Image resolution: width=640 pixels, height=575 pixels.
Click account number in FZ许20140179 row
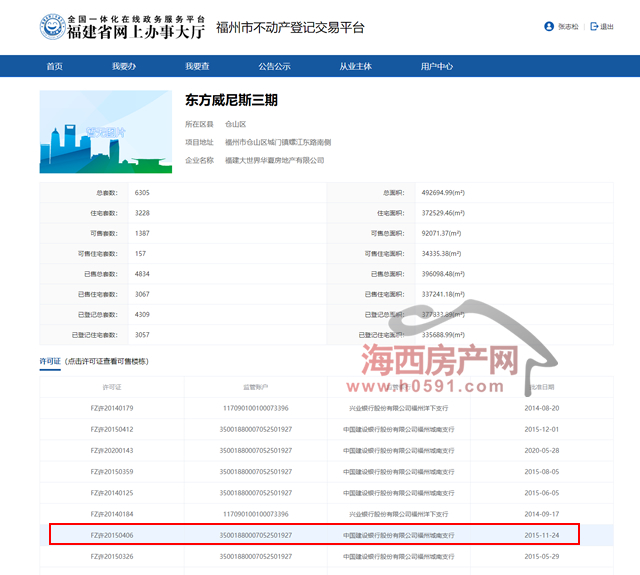point(256,408)
